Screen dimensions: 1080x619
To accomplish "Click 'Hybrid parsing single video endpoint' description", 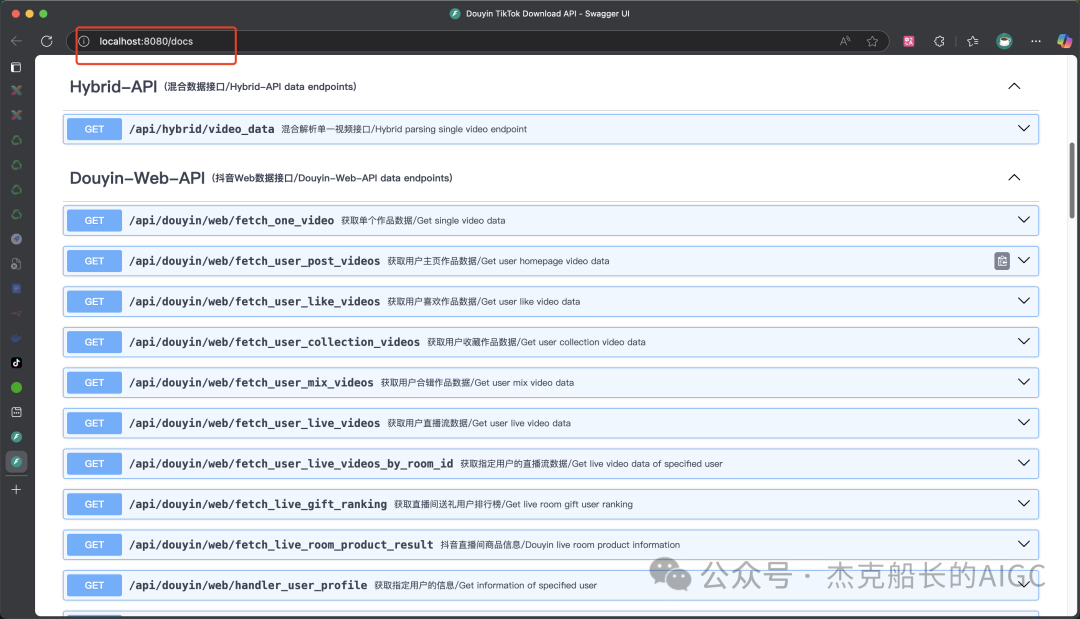I will coord(451,129).
